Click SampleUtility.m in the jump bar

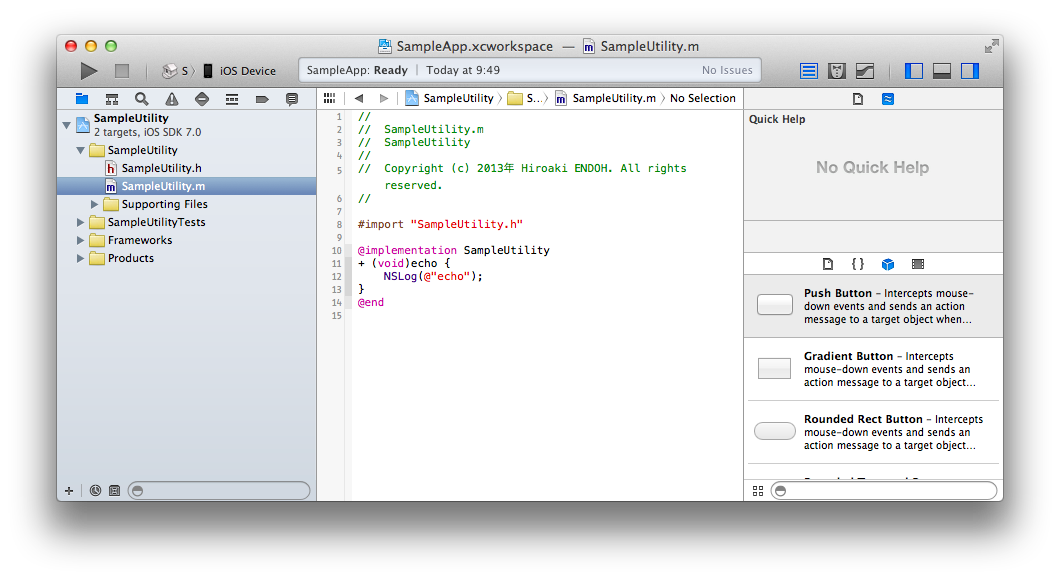pyautogui.click(x=613, y=98)
